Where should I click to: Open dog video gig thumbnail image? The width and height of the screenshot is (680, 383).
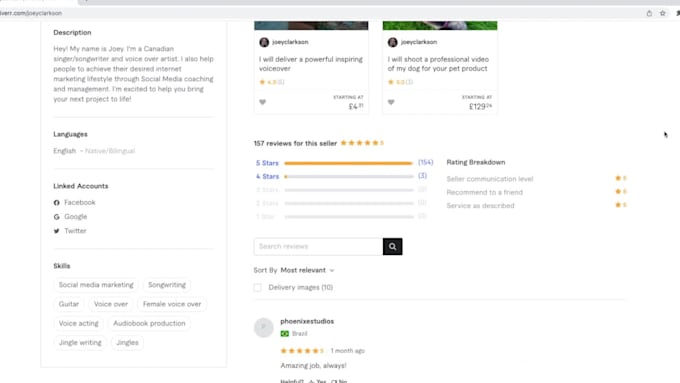click(x=440, y=26)
